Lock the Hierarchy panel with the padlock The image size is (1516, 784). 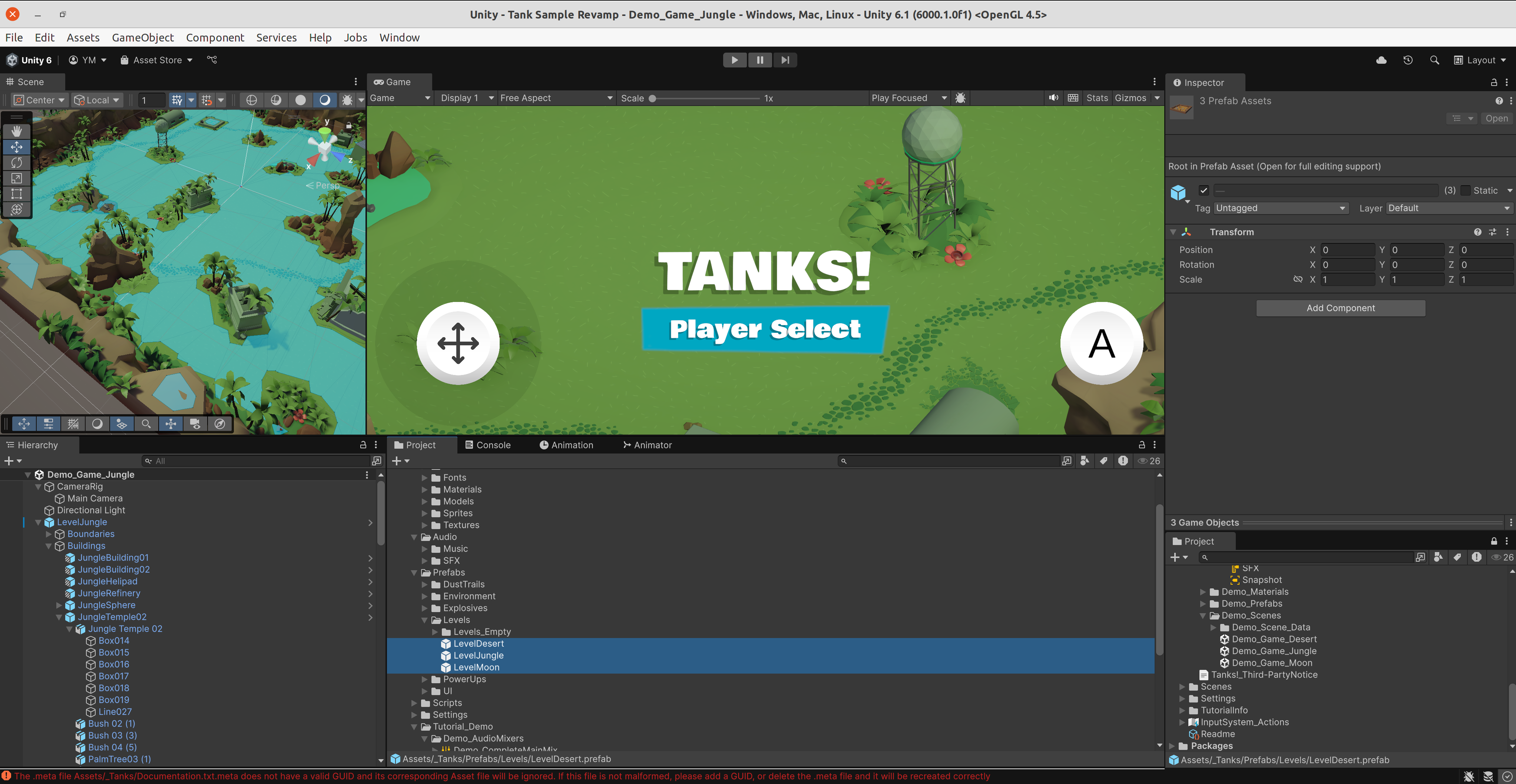tap(363, 445)
